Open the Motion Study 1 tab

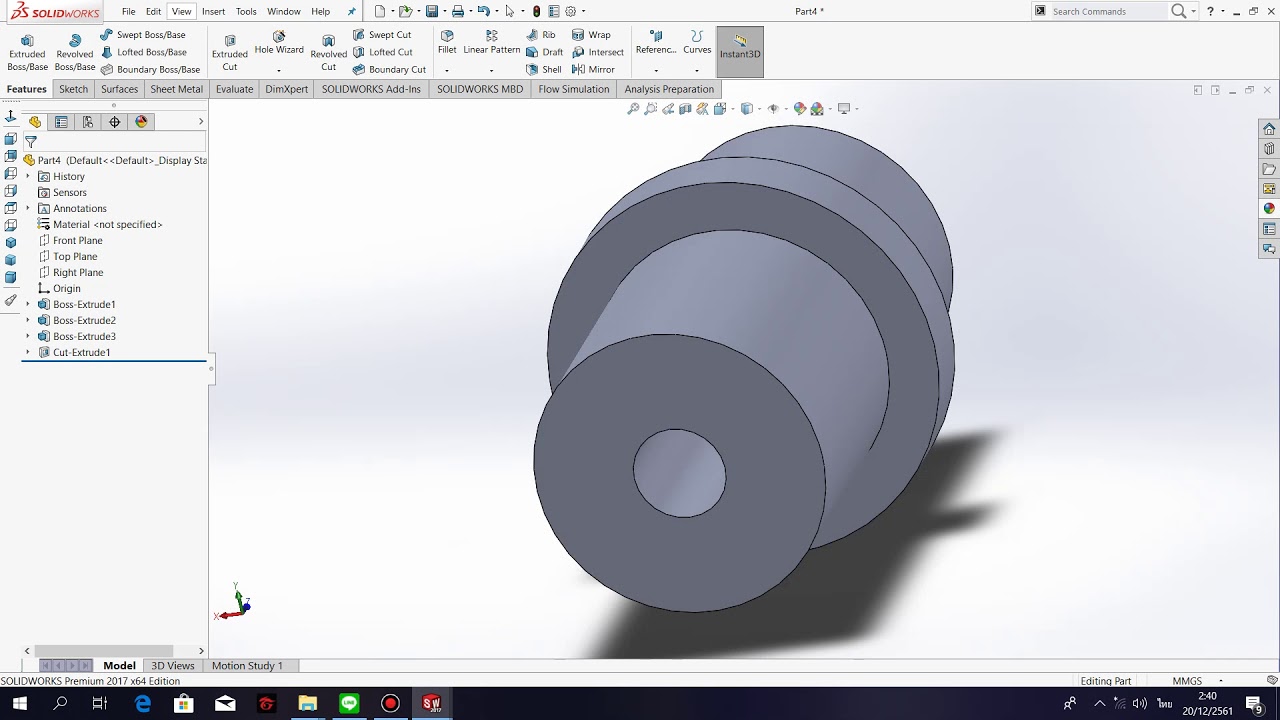click(x=247, y=666)
